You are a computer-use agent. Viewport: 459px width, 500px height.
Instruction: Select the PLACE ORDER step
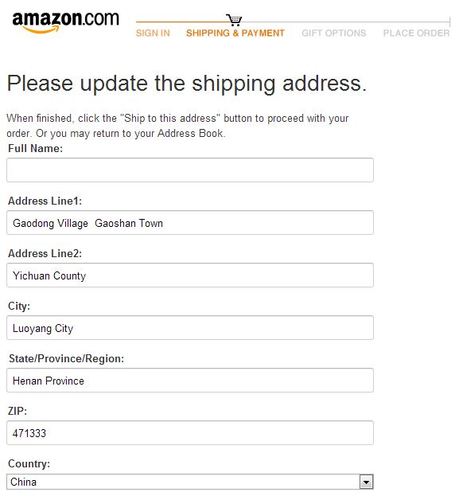pyautogui.click(x=416, y=33)
